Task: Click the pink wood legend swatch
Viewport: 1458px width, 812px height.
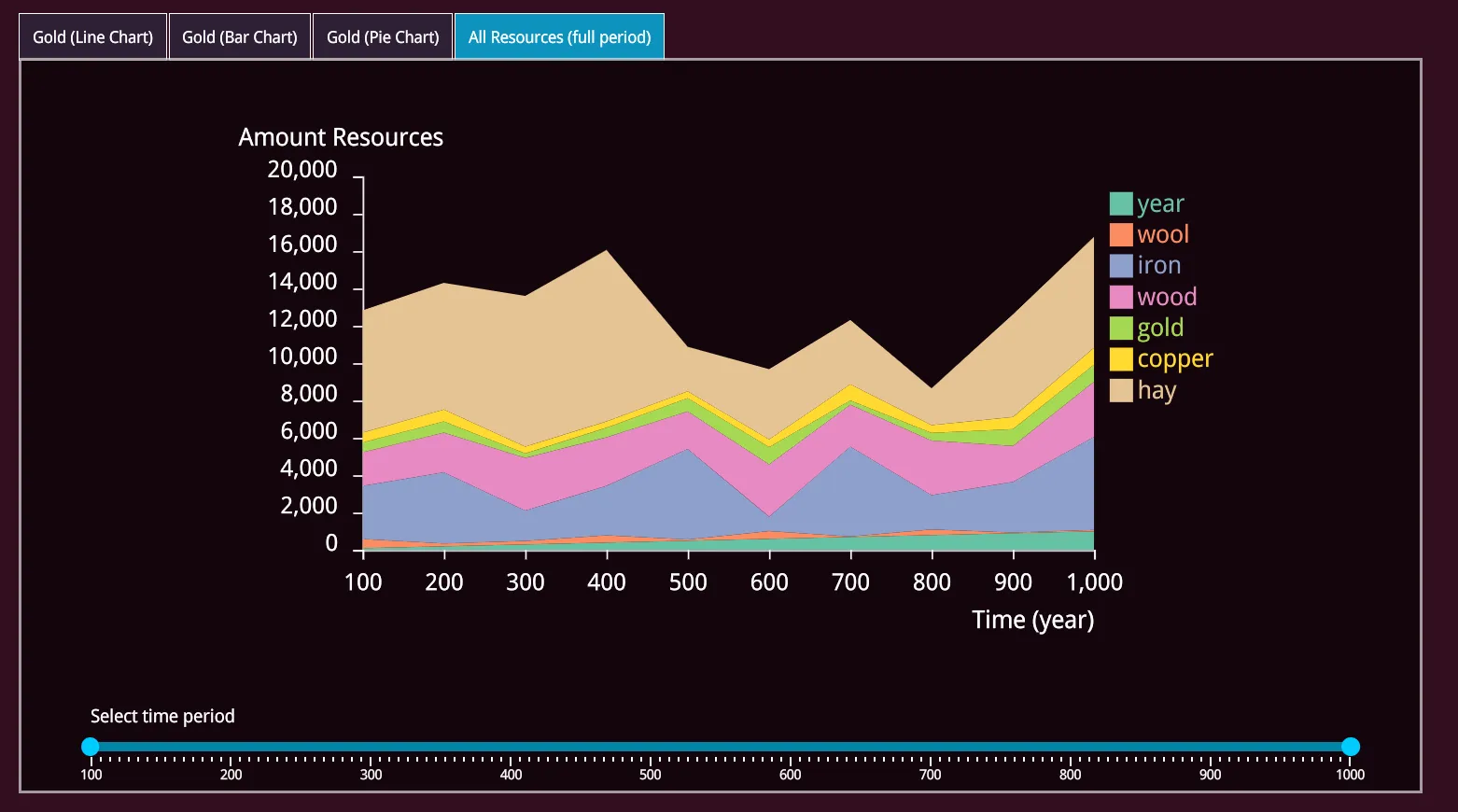Action: [1121, 297]
